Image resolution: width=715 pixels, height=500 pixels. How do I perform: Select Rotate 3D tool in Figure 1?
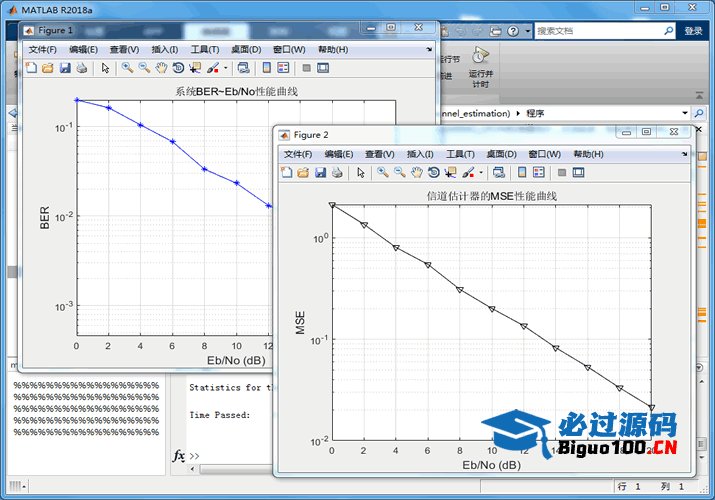coord(178,68)
